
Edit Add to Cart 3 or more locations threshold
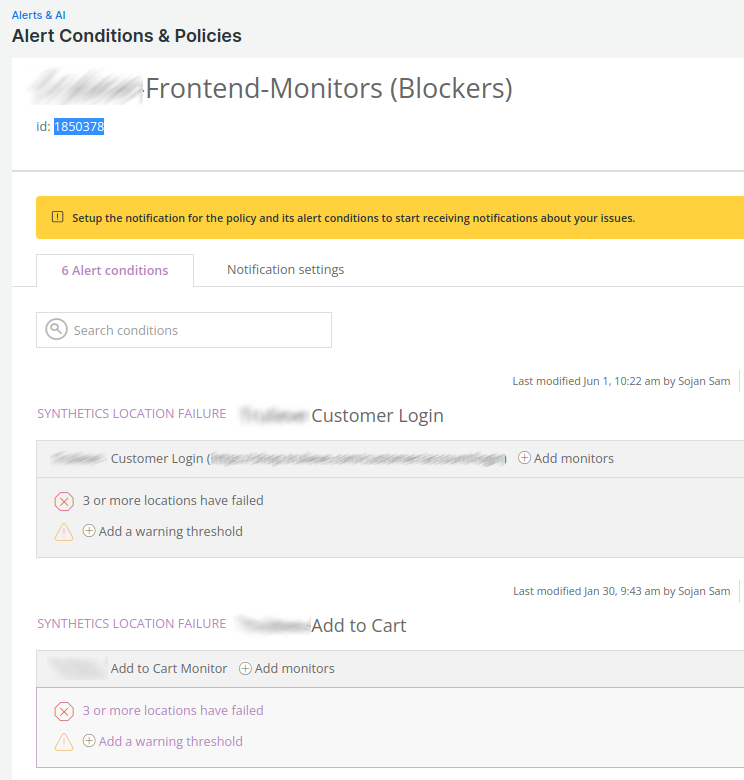(173, 710)
